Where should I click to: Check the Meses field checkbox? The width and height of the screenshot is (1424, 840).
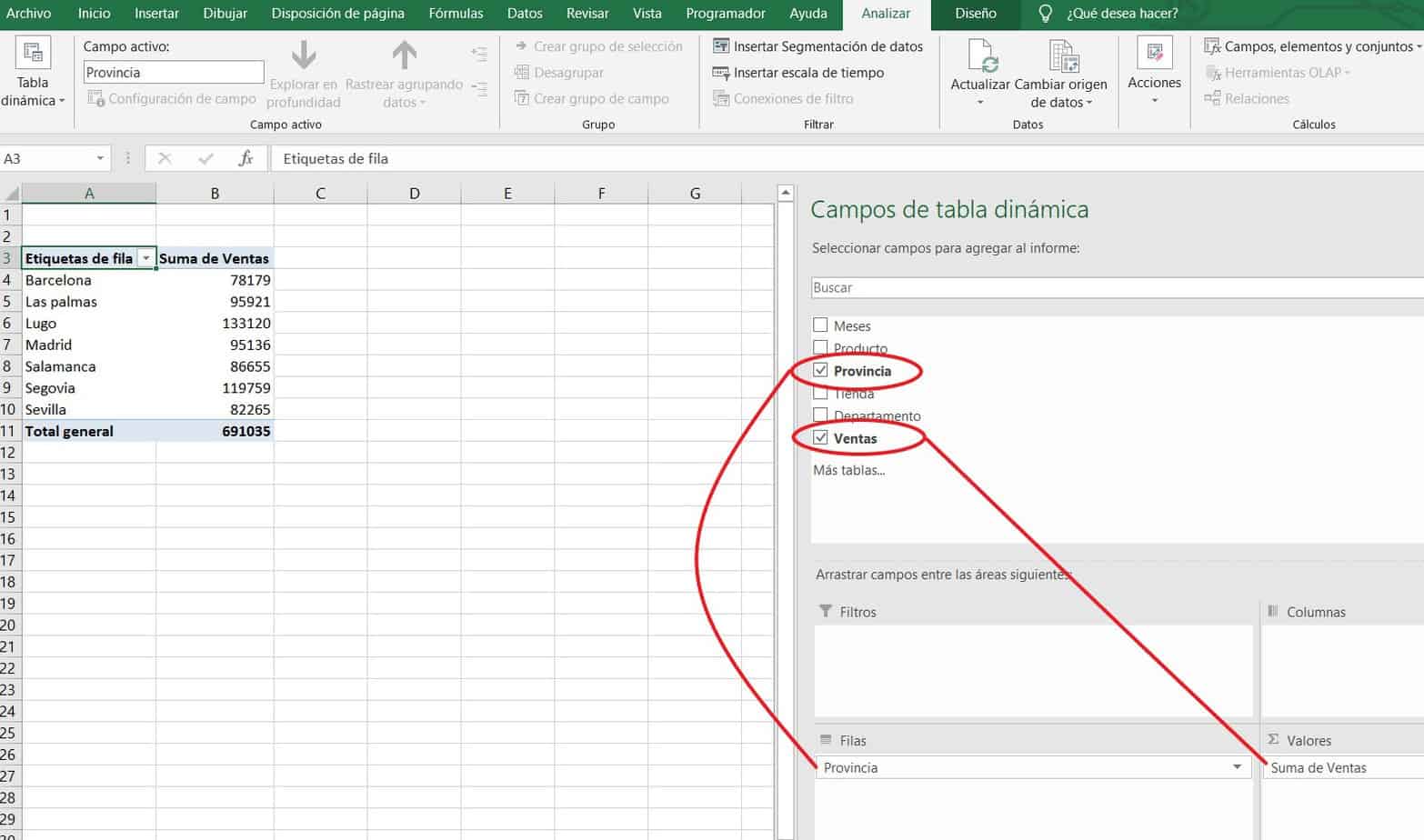tap(820, 325)
